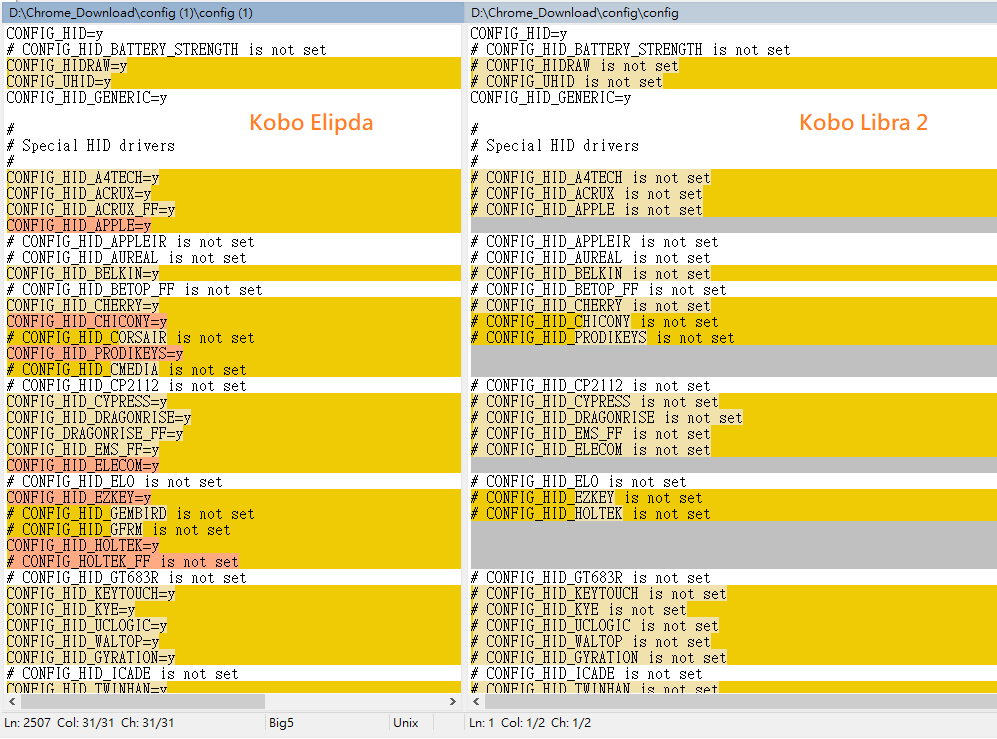
Task: Click the line CONFIG_HID_BELKIN=y
Action: 83,273
